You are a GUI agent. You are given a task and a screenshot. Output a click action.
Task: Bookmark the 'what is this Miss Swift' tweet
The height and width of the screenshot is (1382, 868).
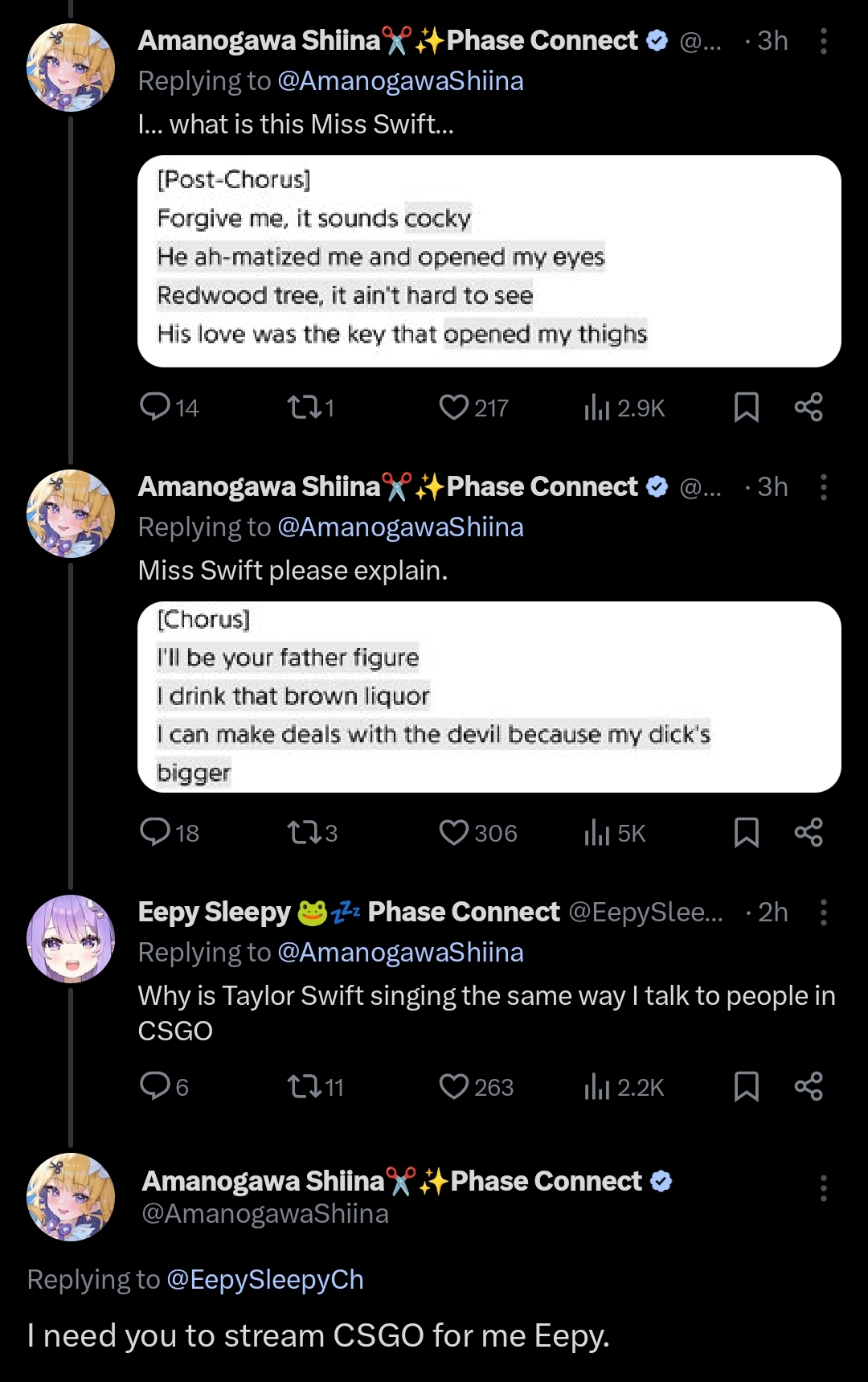[x=747, y=408]
